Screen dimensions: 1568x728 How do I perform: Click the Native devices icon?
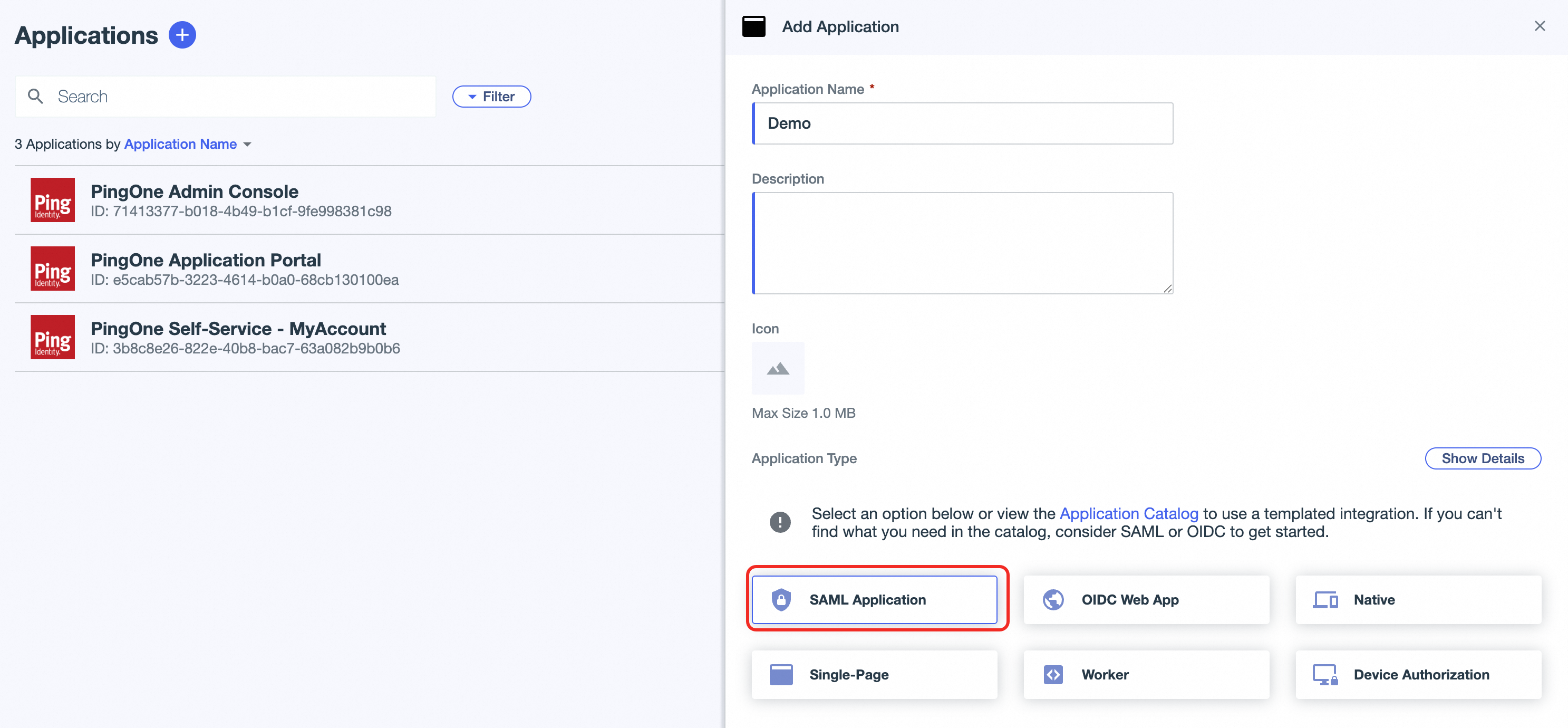coord(1325,600)
